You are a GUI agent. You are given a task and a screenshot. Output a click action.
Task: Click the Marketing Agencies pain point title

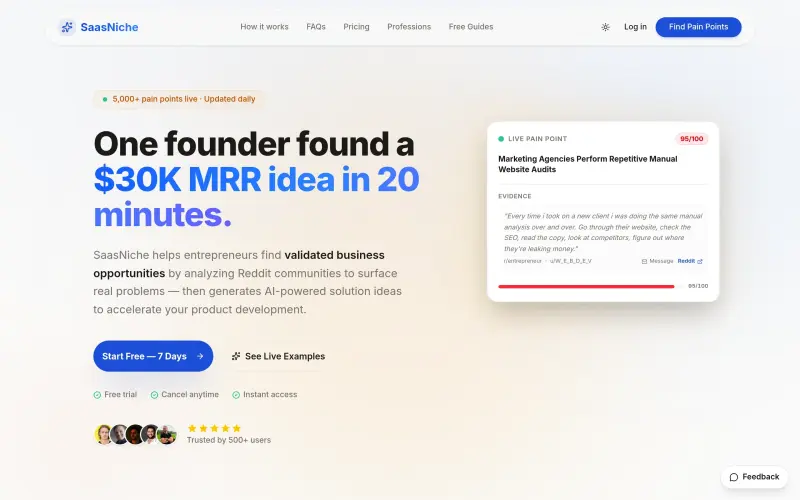(588, 164)
